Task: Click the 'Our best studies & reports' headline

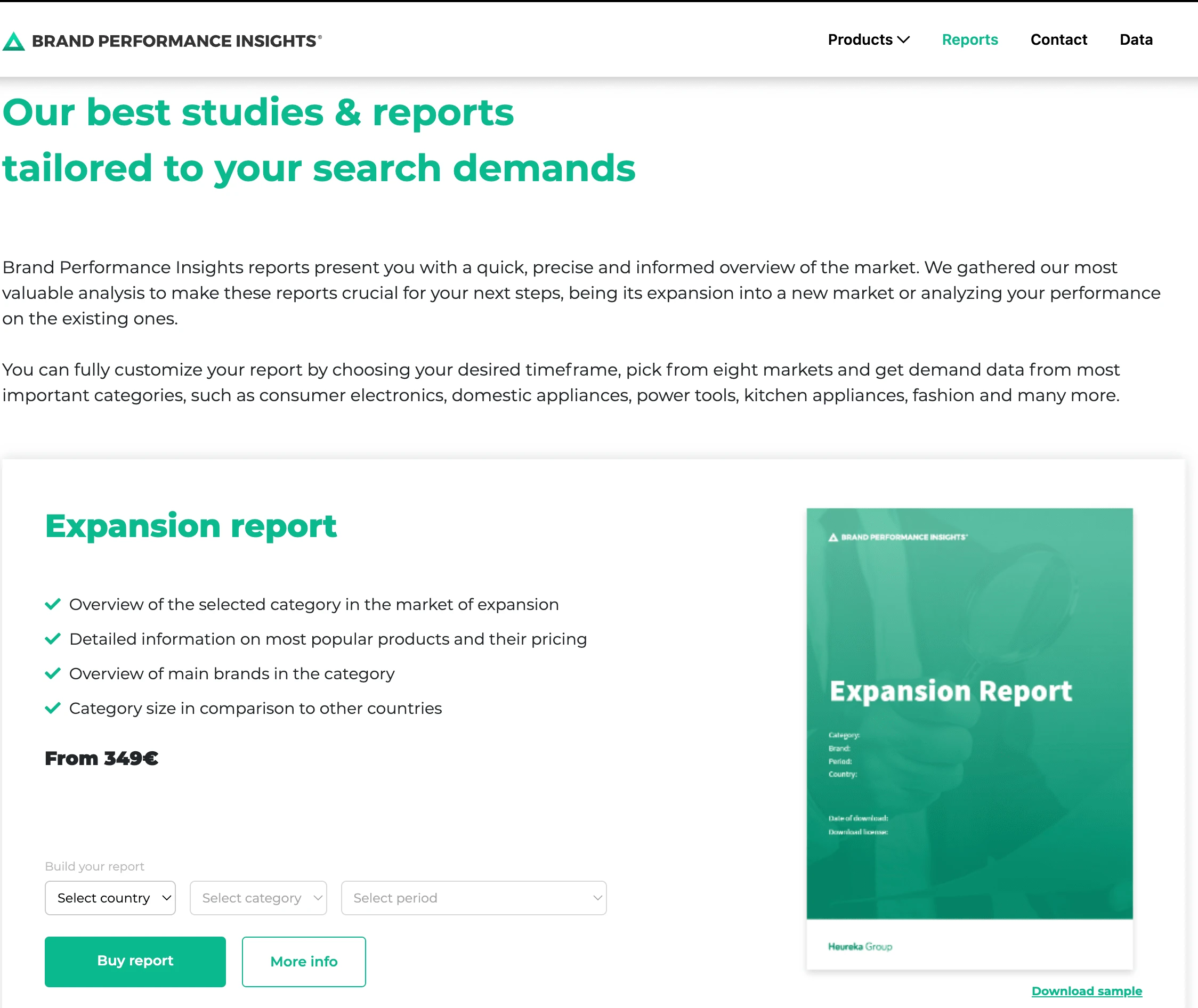Action: tap(258, 112)
